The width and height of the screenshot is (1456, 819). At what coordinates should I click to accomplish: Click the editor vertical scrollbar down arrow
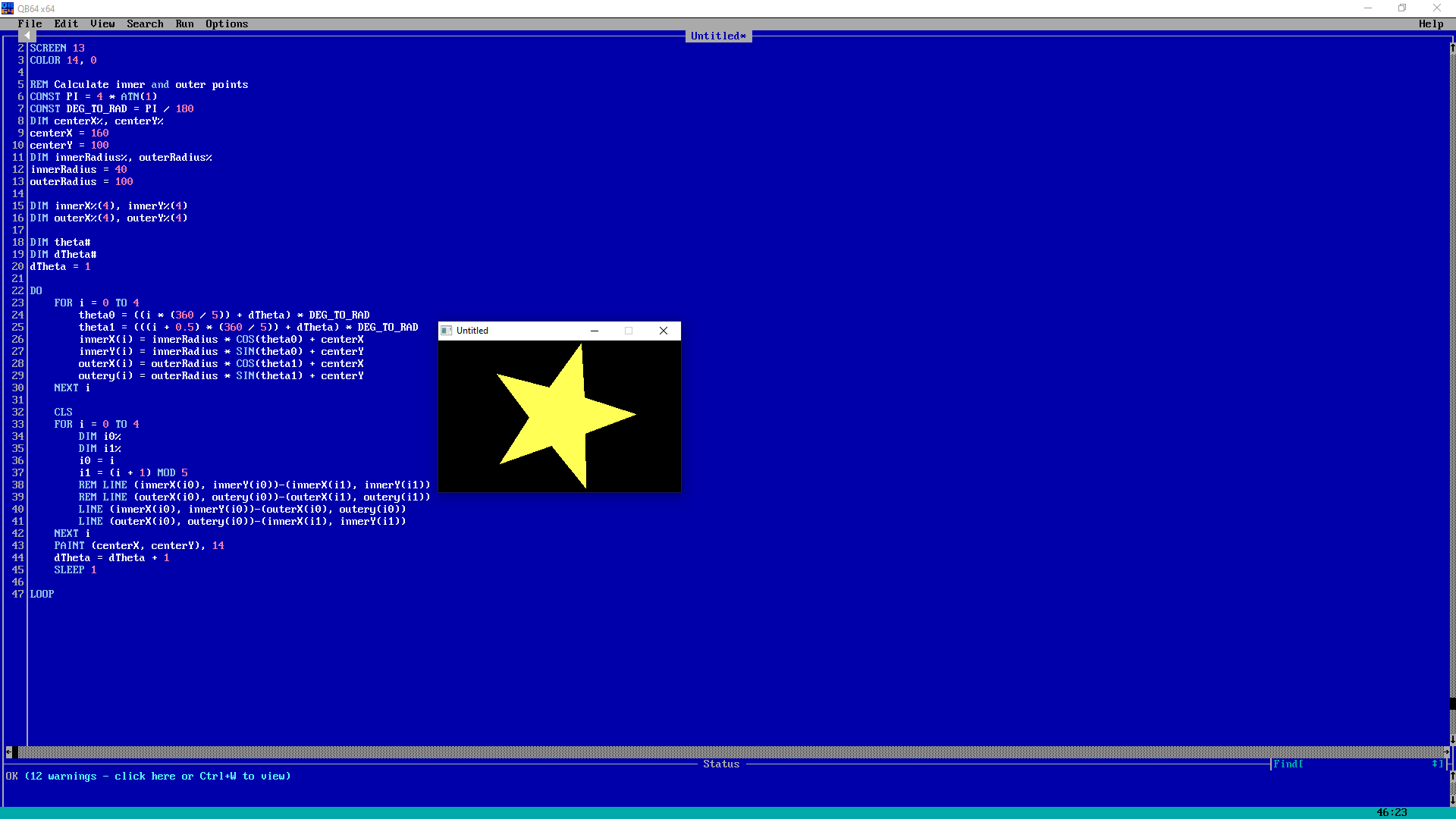tap(1452, 739)
